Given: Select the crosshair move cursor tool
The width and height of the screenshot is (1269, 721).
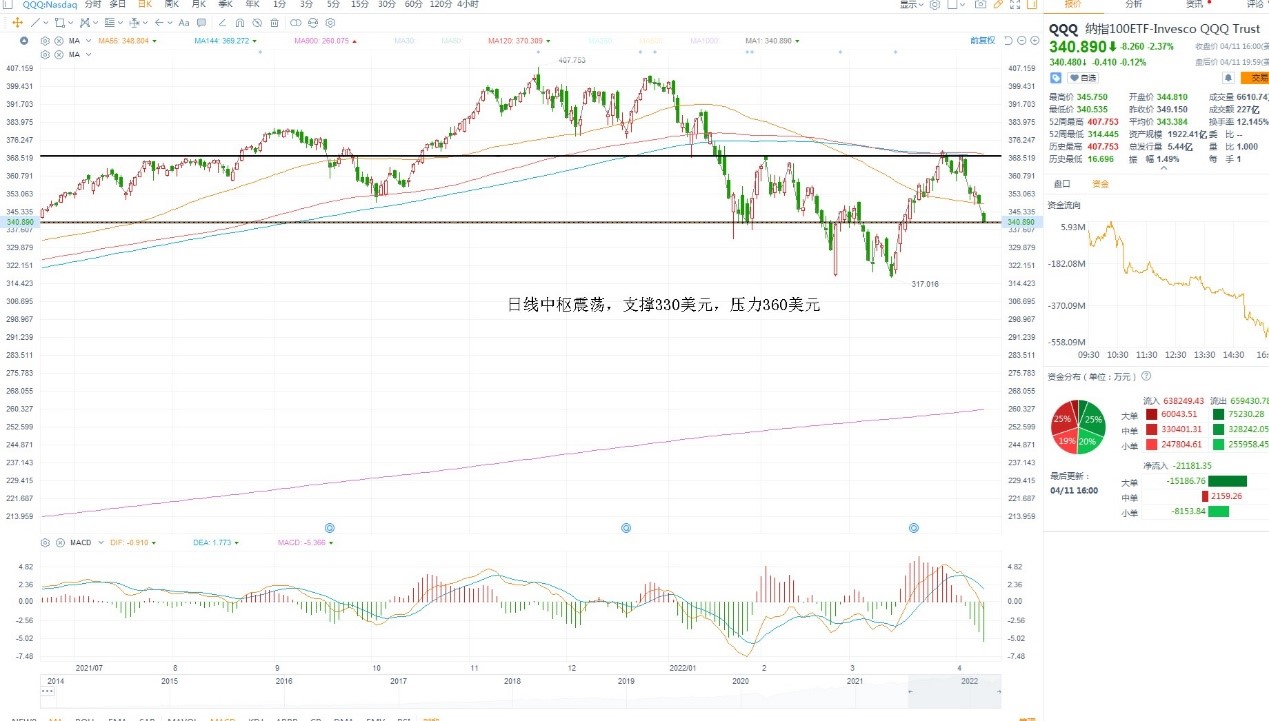Looking at the screenshot, I should (x=17, y=23).
